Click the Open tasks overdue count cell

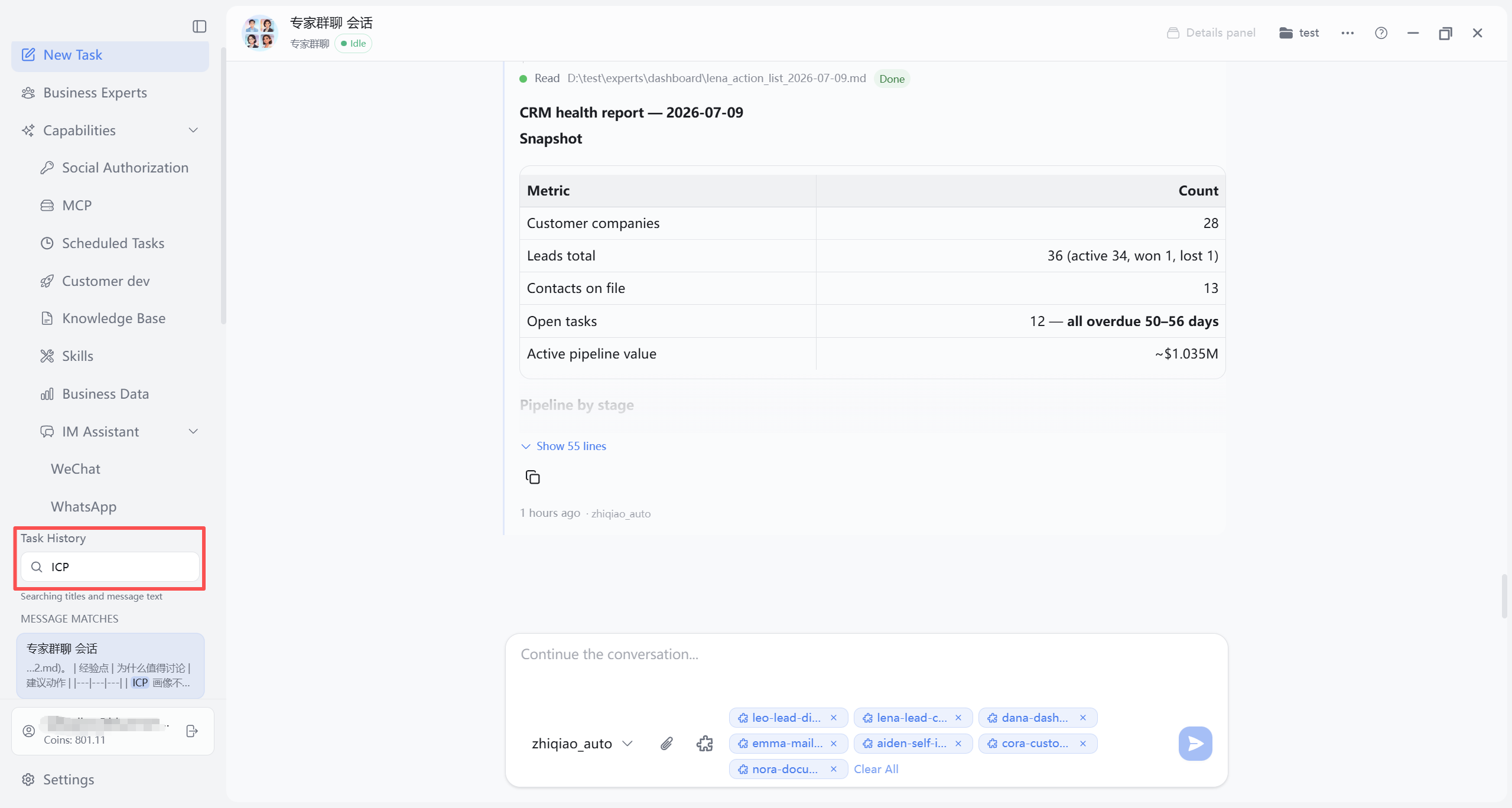[1020, 321]
